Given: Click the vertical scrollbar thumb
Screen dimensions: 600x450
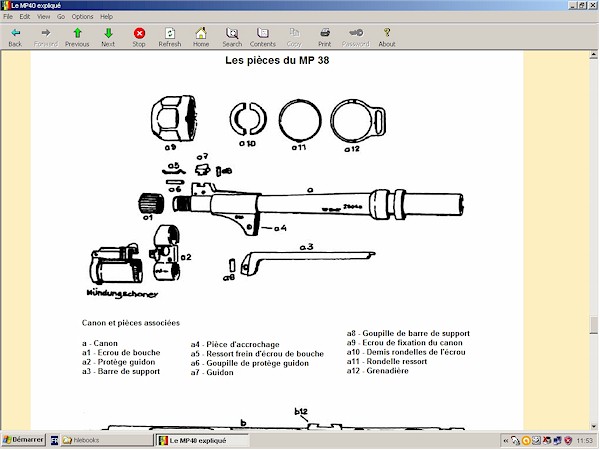Looking at the screenshot, I should click(594, 325).
